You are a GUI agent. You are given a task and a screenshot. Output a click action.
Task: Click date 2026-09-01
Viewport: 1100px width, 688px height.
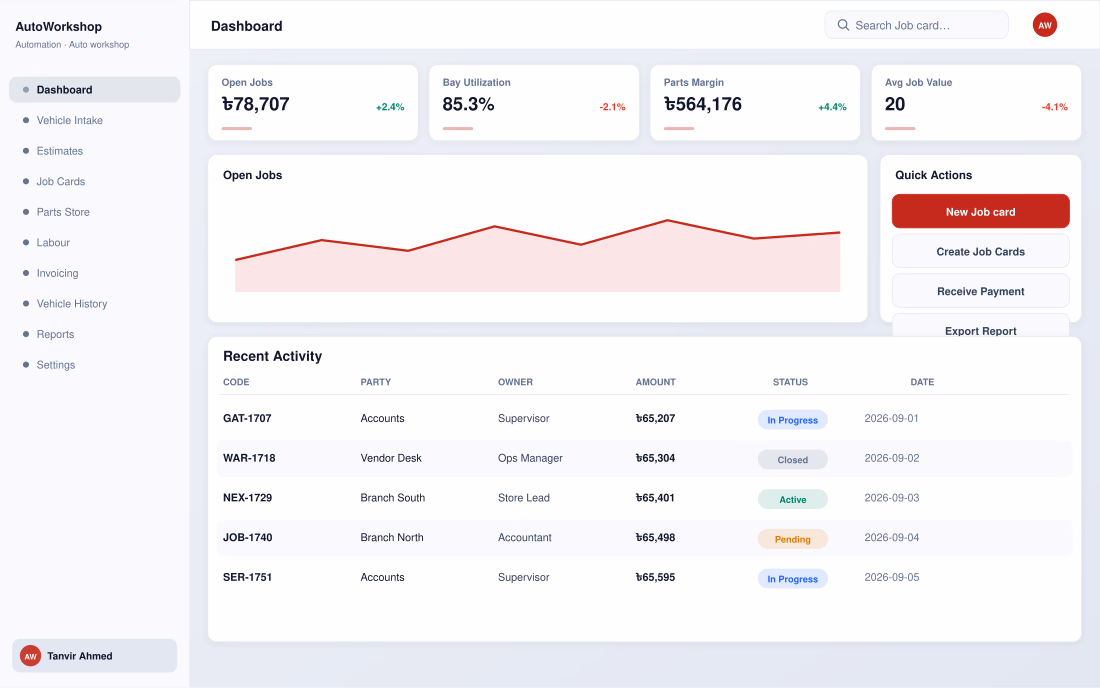click(x=891, y=419)
